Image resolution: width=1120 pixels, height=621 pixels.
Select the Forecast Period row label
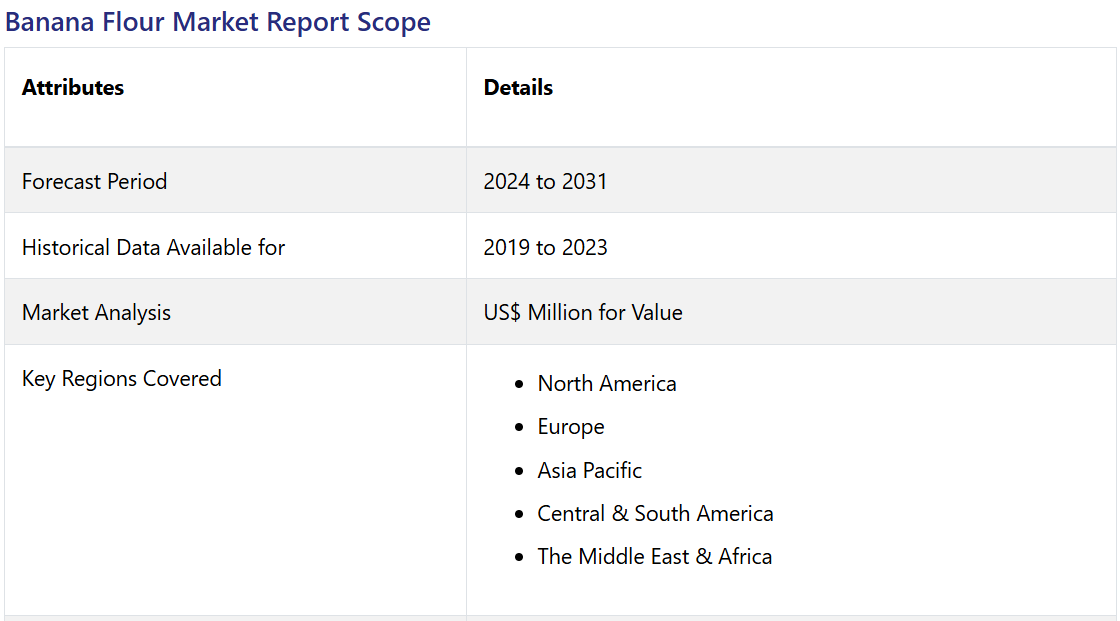(x=94, y=182)
